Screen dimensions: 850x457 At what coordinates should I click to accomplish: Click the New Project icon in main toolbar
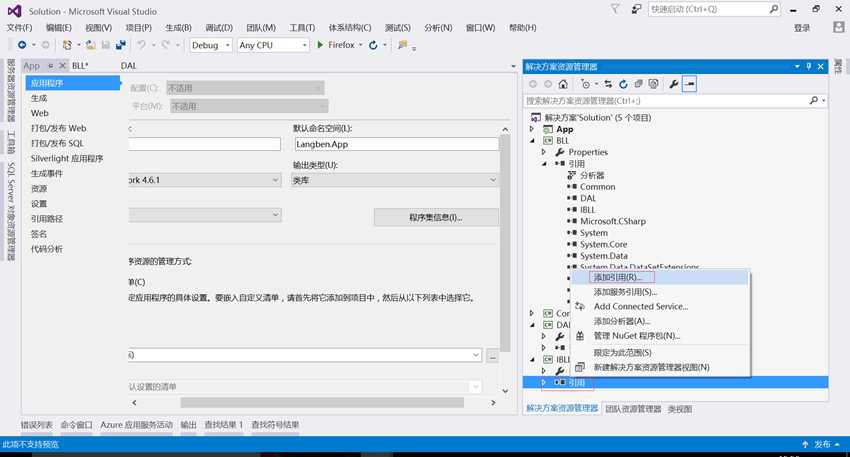click(x=67, y=45)
